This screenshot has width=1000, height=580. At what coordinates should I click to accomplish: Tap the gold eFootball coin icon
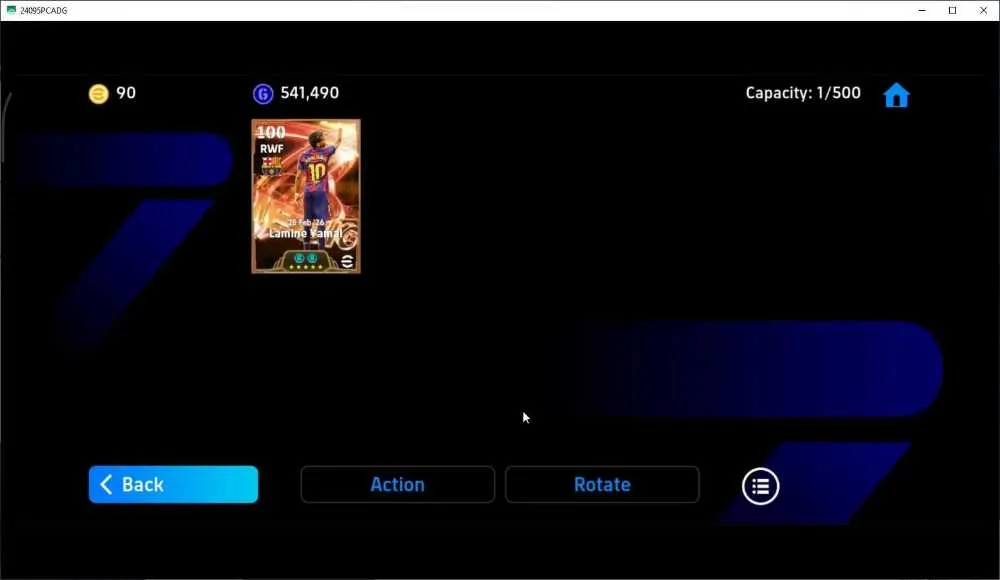tap(98, 94)
